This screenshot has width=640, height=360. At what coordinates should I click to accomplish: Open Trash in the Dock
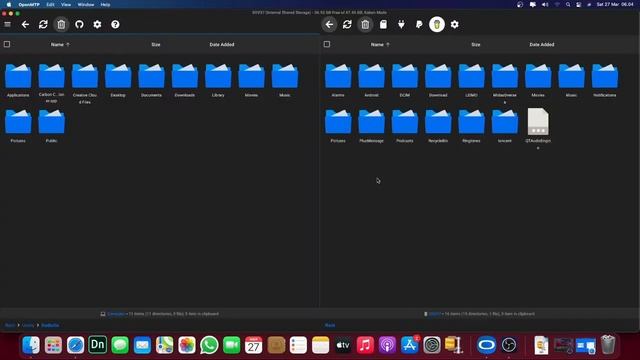608,345
